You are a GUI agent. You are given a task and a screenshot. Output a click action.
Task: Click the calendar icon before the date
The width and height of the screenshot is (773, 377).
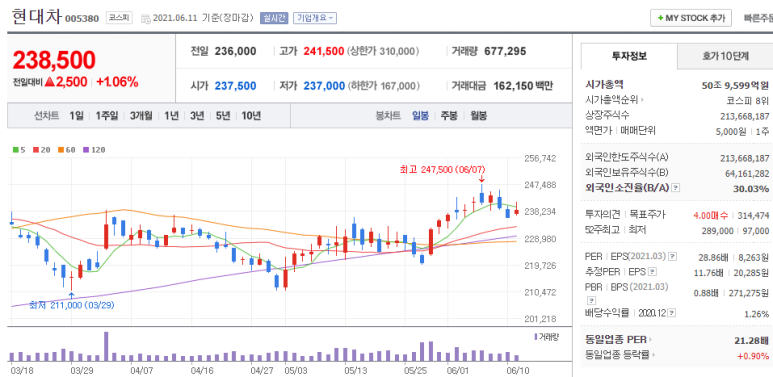pos(146,19)
